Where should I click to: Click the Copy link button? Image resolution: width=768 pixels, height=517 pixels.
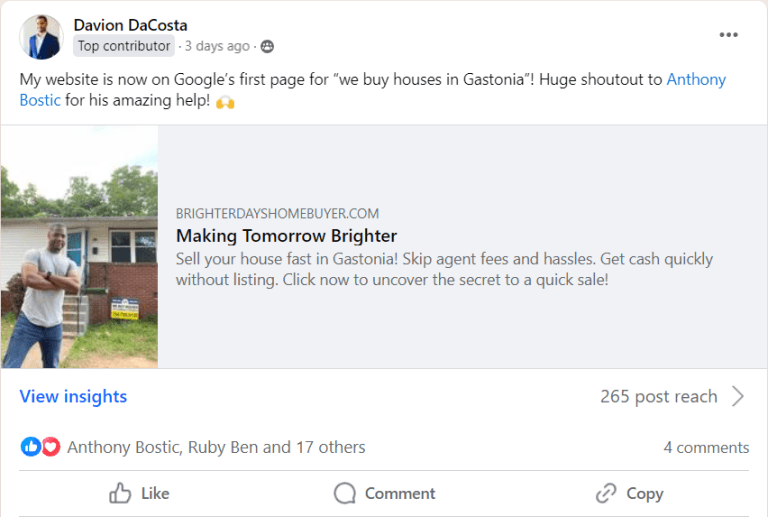629,493
